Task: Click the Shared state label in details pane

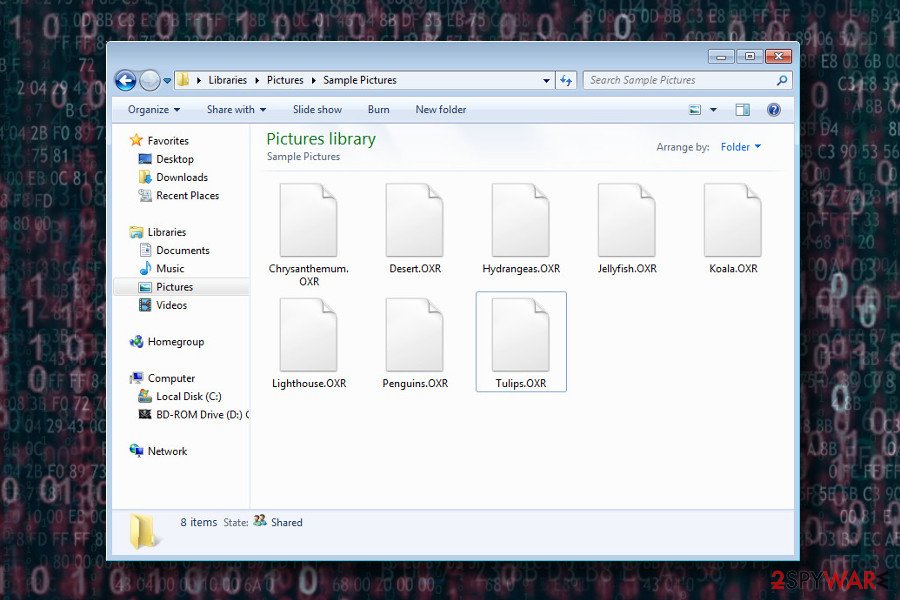Action: (286, 522)
